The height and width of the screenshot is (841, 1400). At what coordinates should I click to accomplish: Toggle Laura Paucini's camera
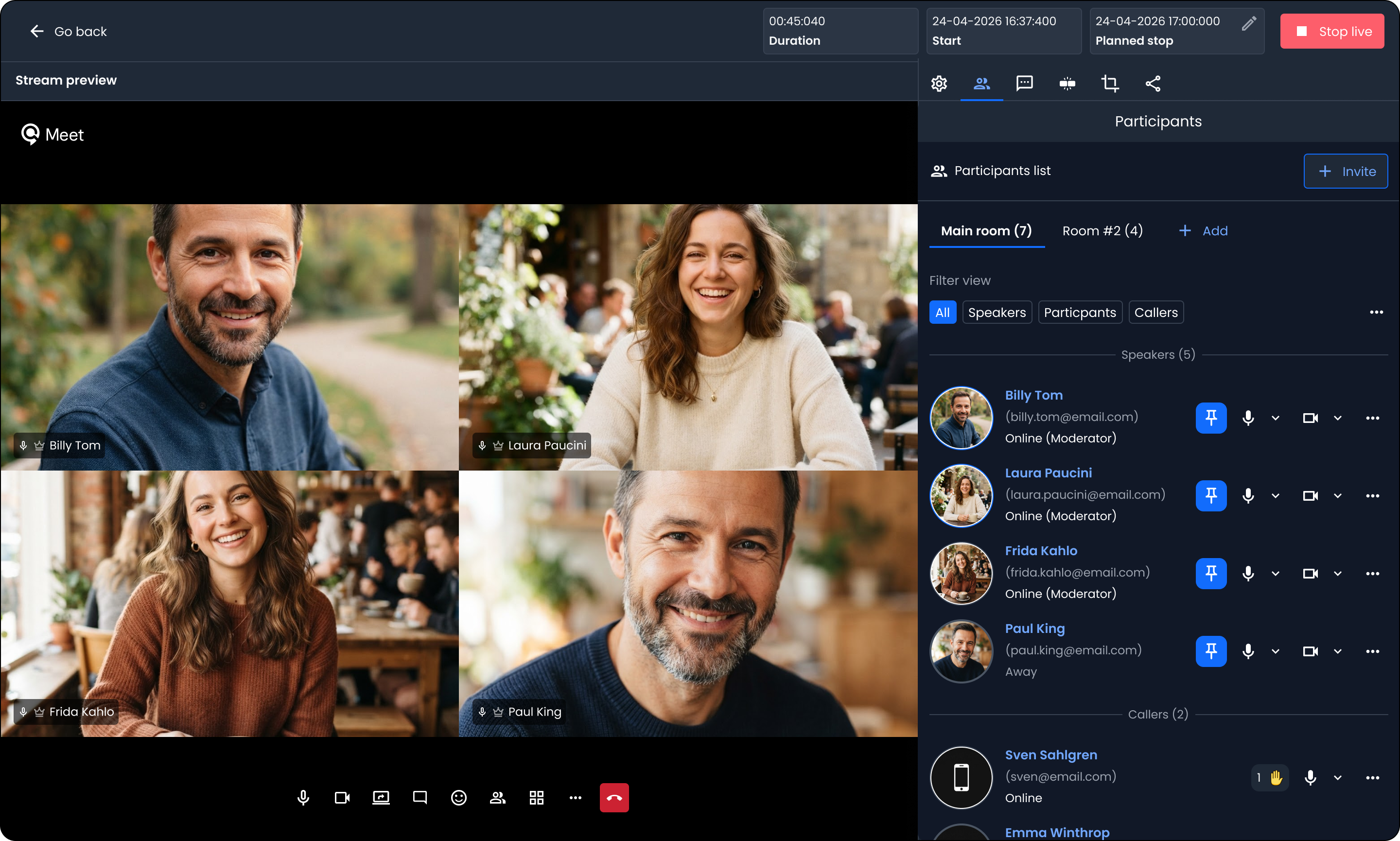tap(1310, 496)
